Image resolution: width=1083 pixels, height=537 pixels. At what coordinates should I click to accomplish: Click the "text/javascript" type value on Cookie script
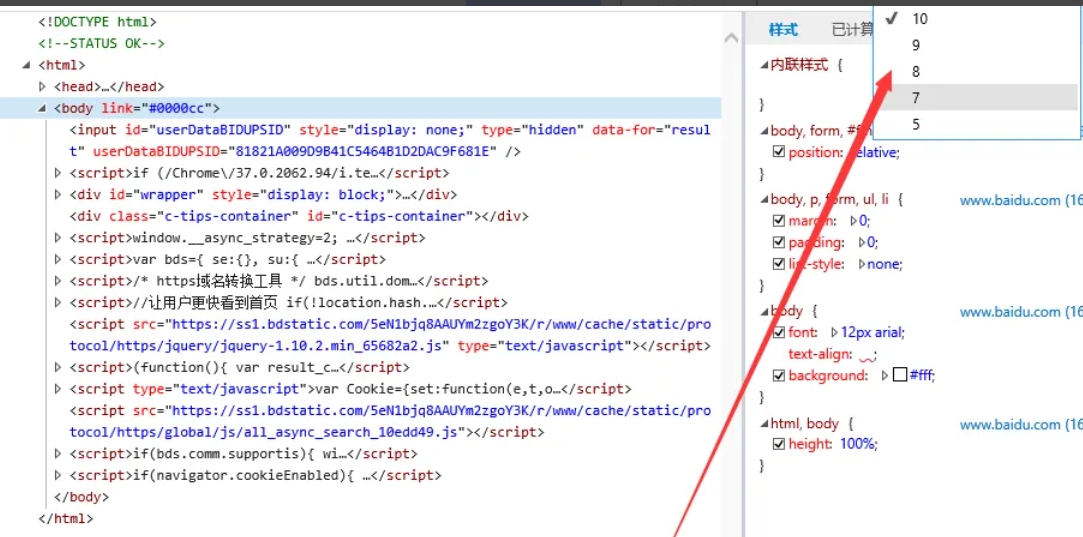point(240,388)
